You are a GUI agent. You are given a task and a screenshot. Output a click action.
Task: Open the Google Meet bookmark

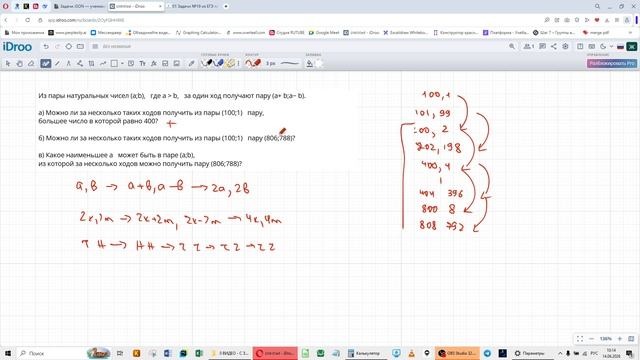pyautogui.click(x=324, y=32)
